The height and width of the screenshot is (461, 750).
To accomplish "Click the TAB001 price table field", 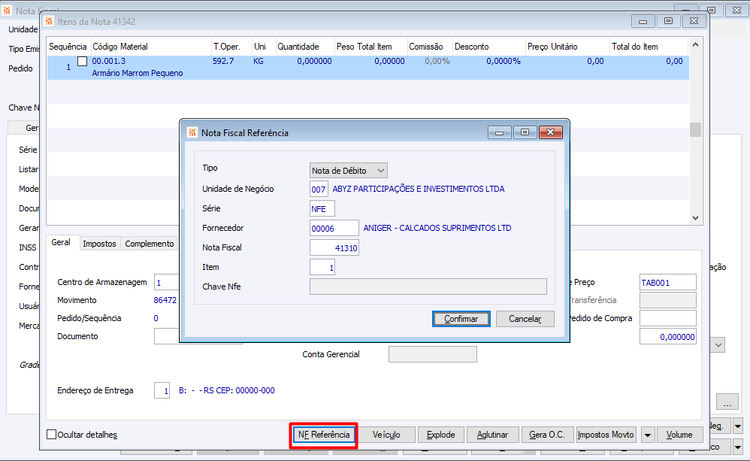I will pyautogui.click(x=668, y=283).
